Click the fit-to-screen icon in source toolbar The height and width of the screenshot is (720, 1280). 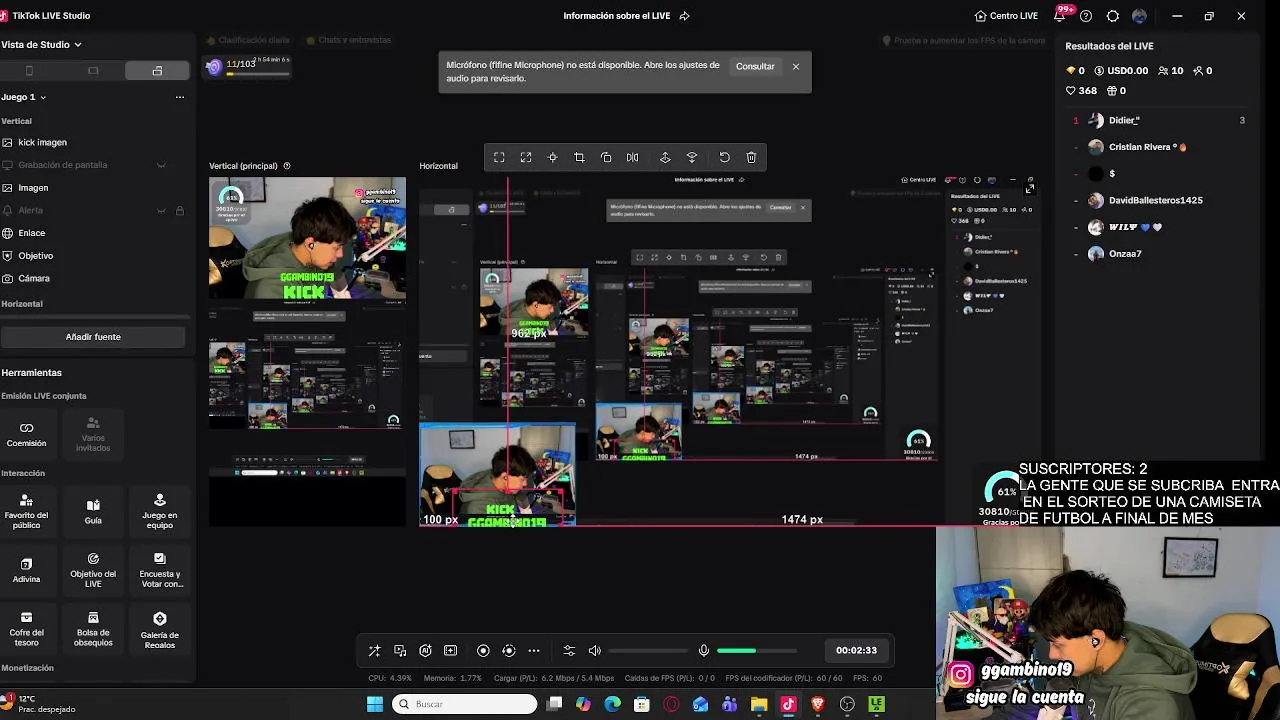tap(499, 157)
